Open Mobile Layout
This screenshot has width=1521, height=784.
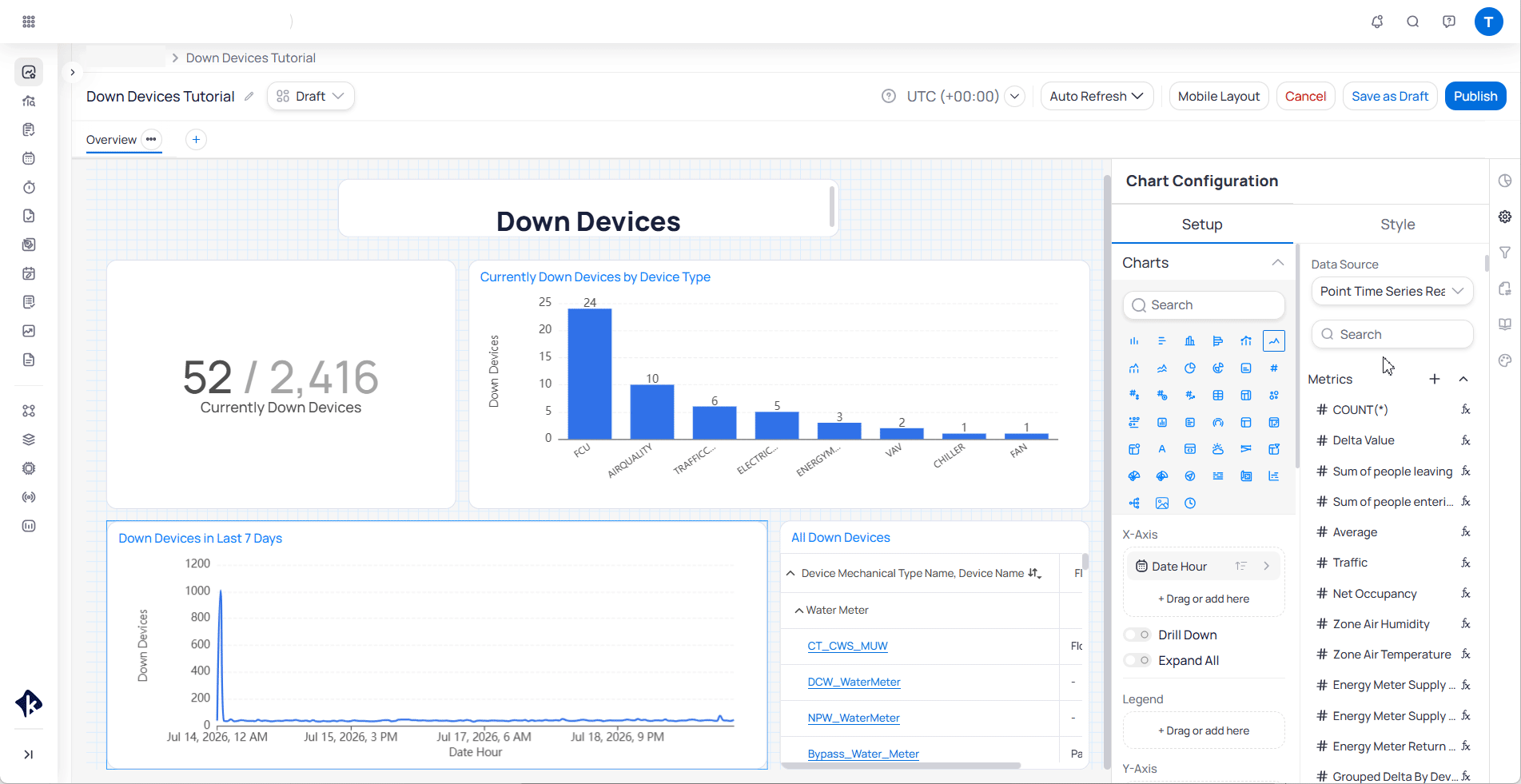(x=1218, y=97)
